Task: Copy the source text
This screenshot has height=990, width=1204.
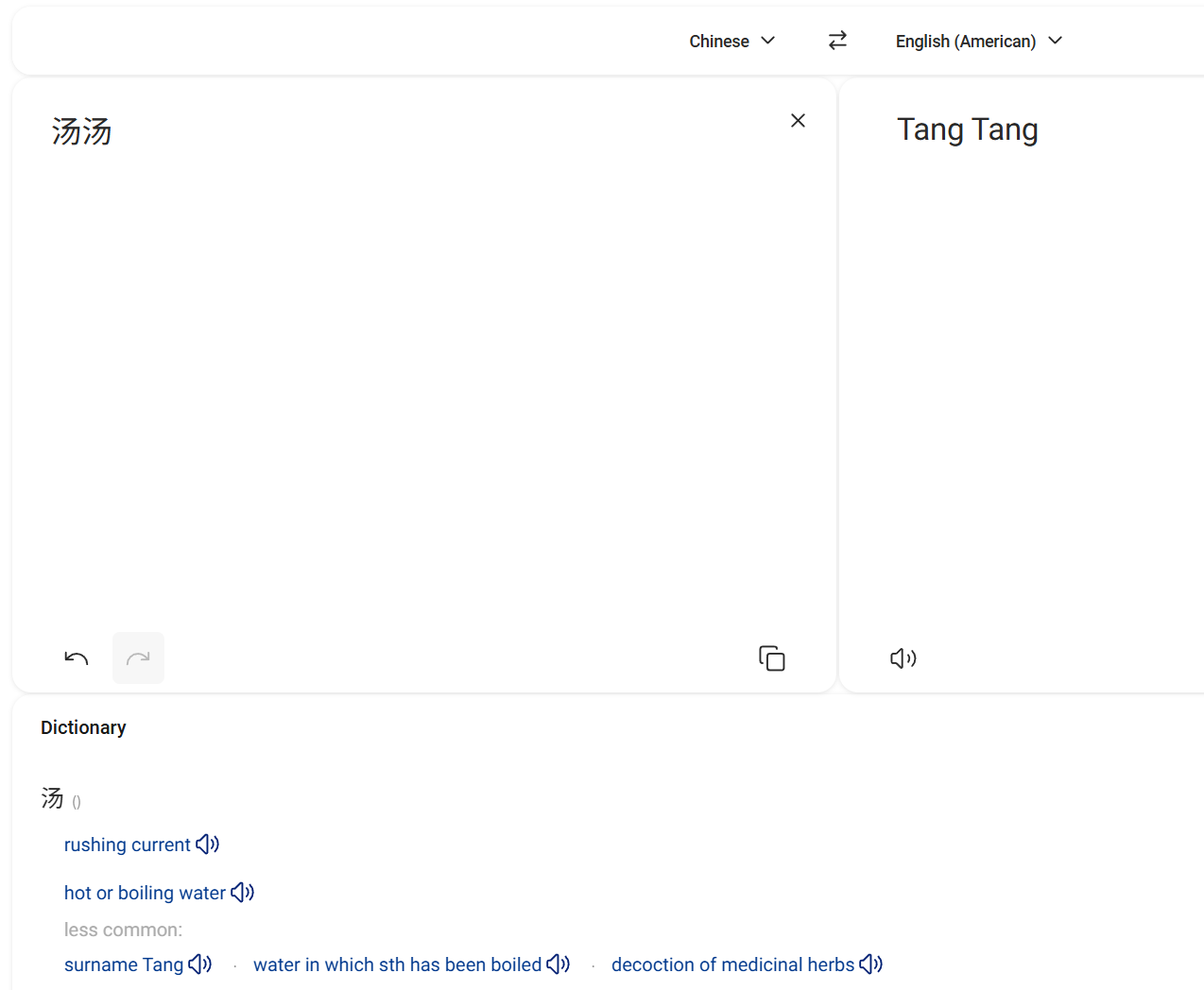Action: coord(772,658)
